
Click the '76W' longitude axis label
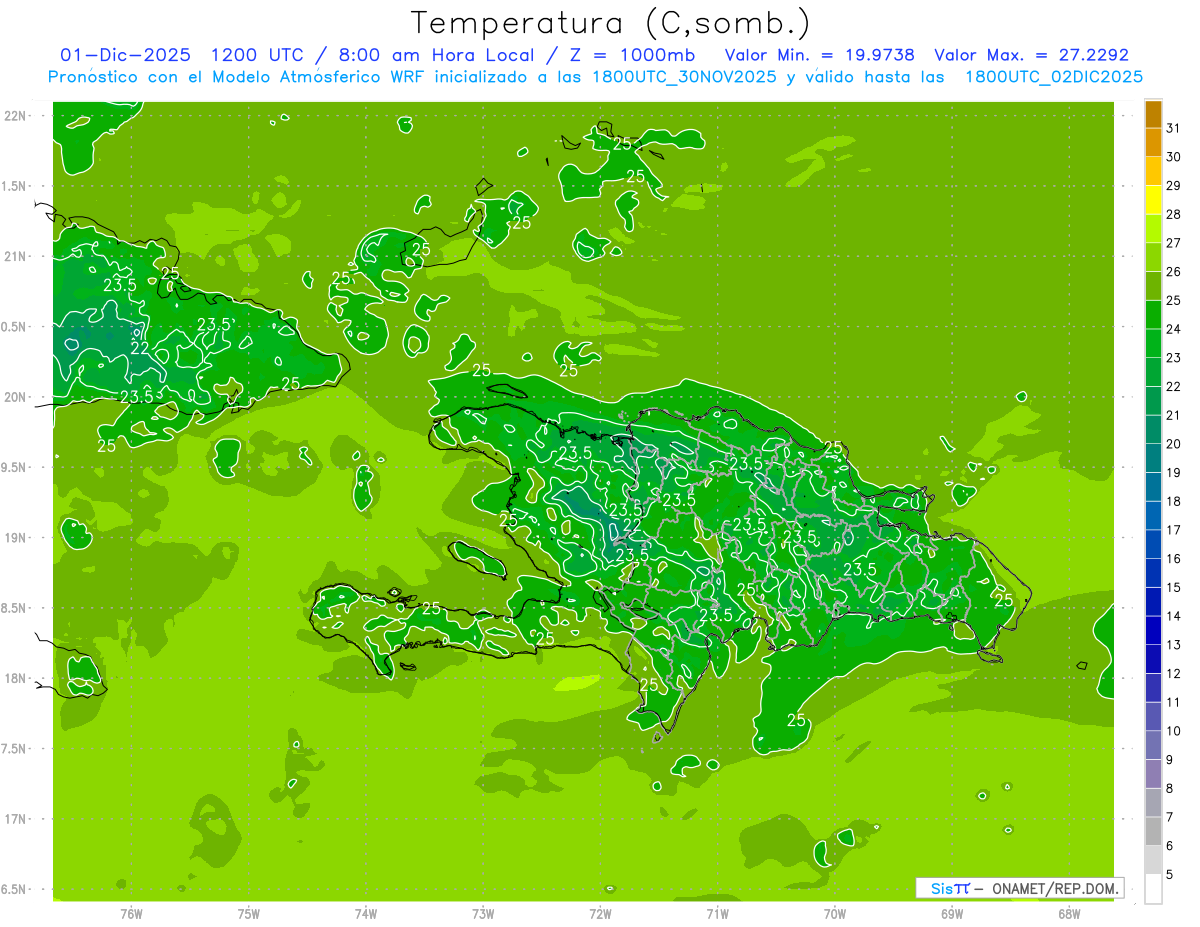(x=131, y=913)
